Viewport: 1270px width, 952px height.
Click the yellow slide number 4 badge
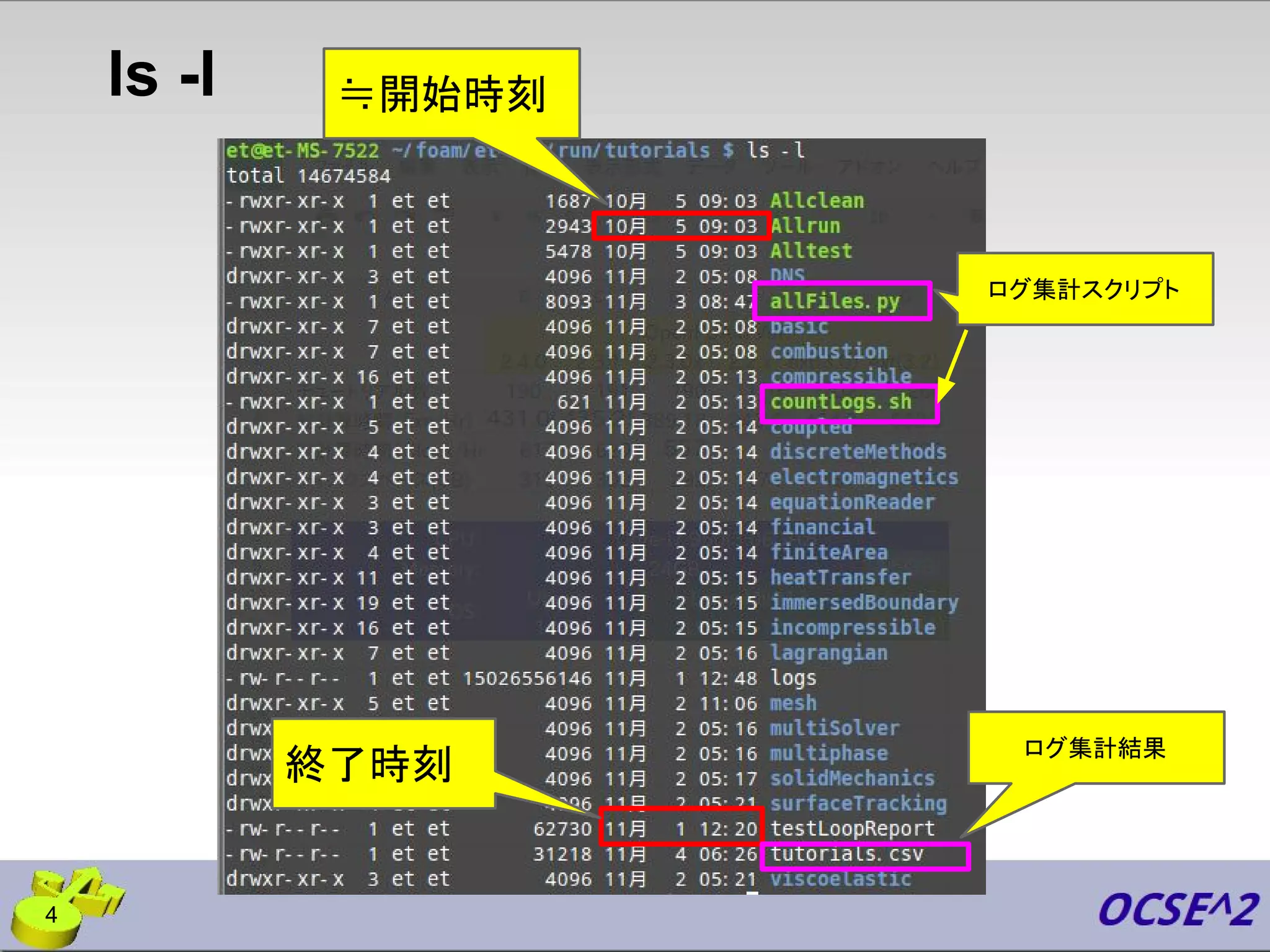pyautogui.click(x=51, y=915)
